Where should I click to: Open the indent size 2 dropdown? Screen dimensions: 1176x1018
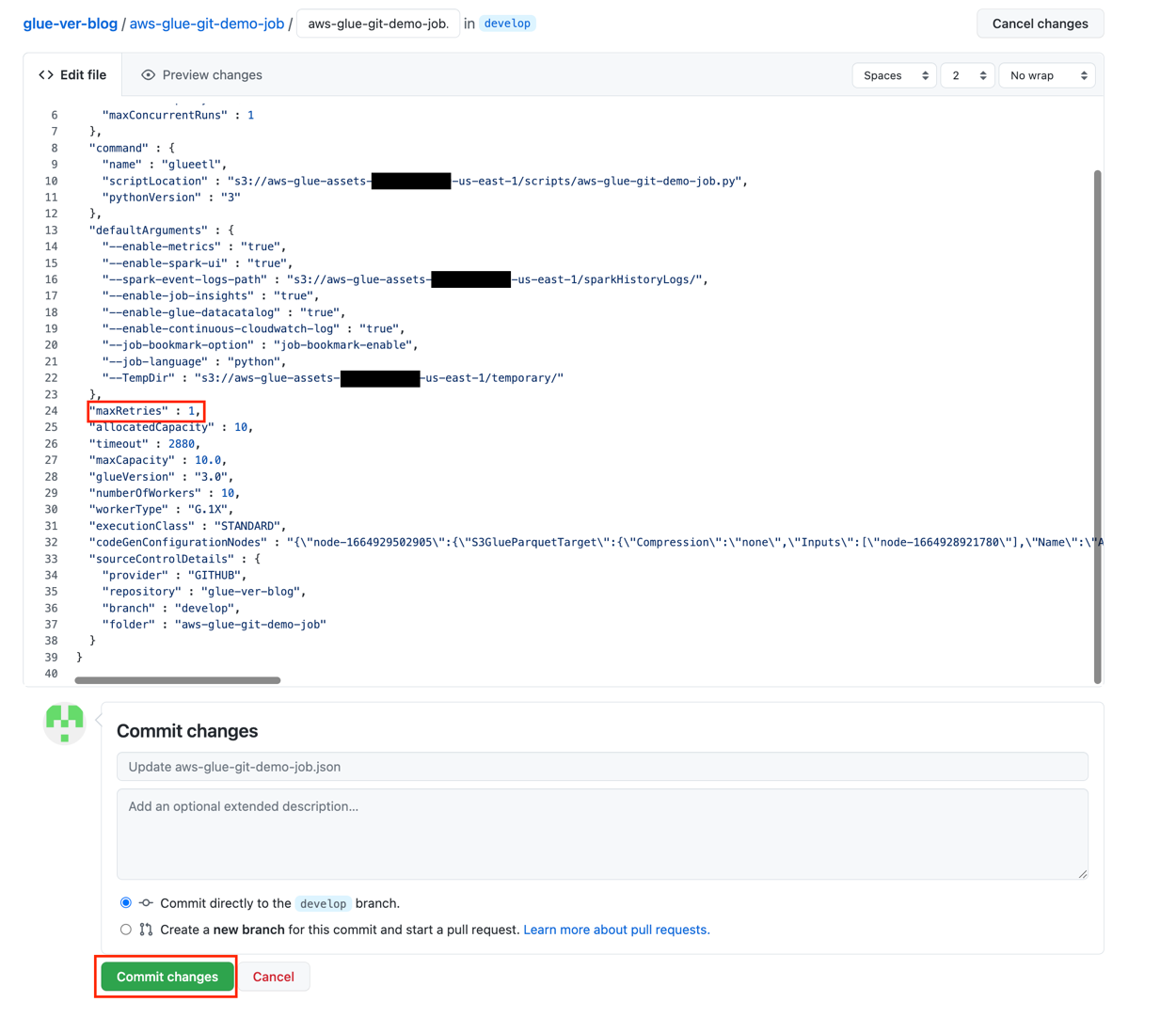967,75
